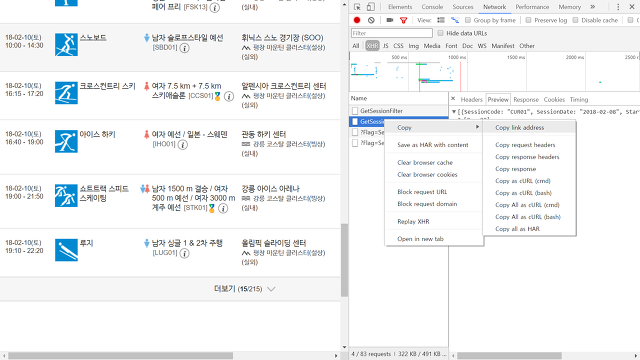The width and height of the screenshot is (640, 360).
Task: Click the cross-country skiing sport icon
Action: pyautogui.click(x=66, y=93)
